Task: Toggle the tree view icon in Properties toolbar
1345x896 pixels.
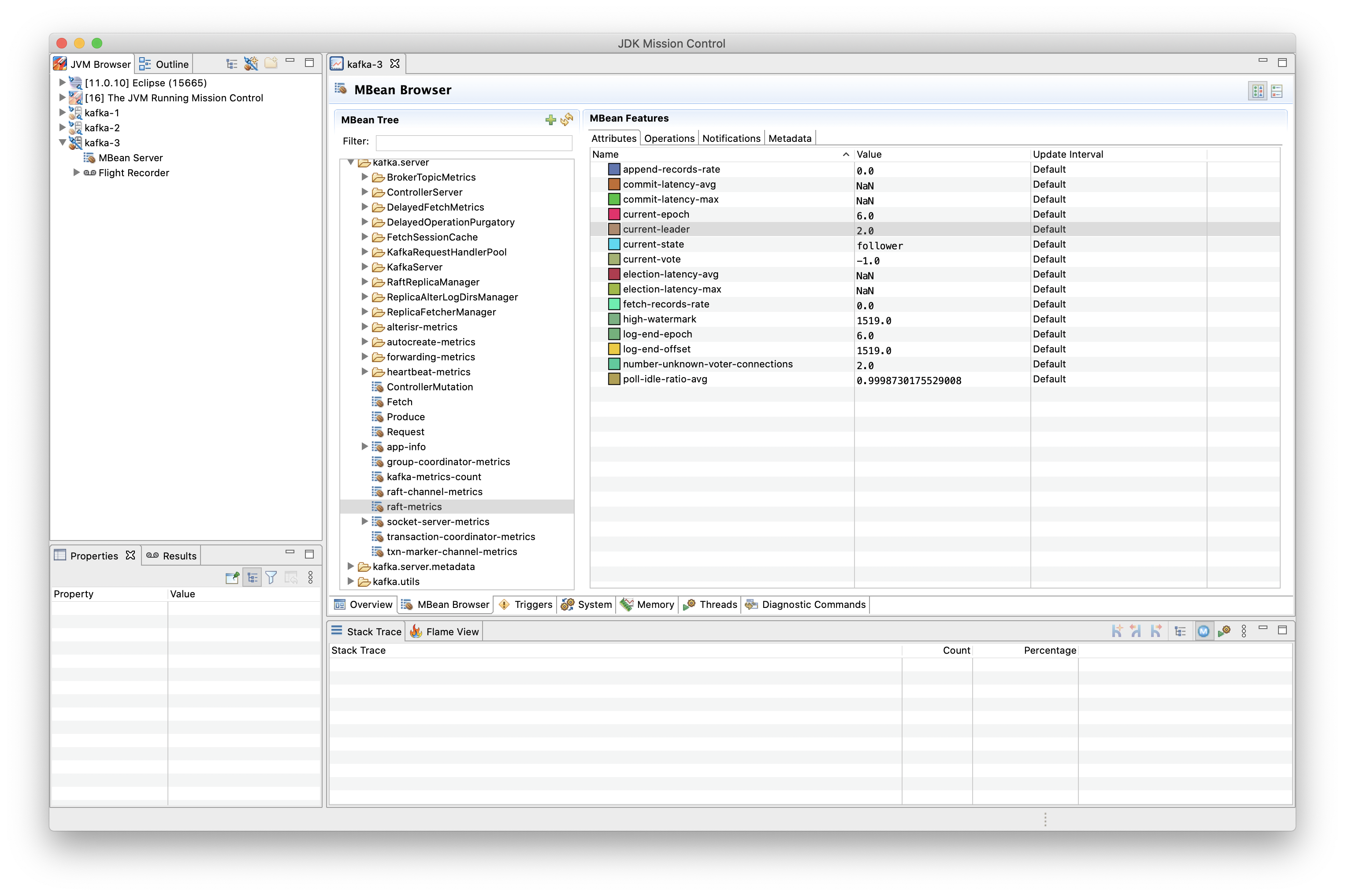Action: click(252, 578)
